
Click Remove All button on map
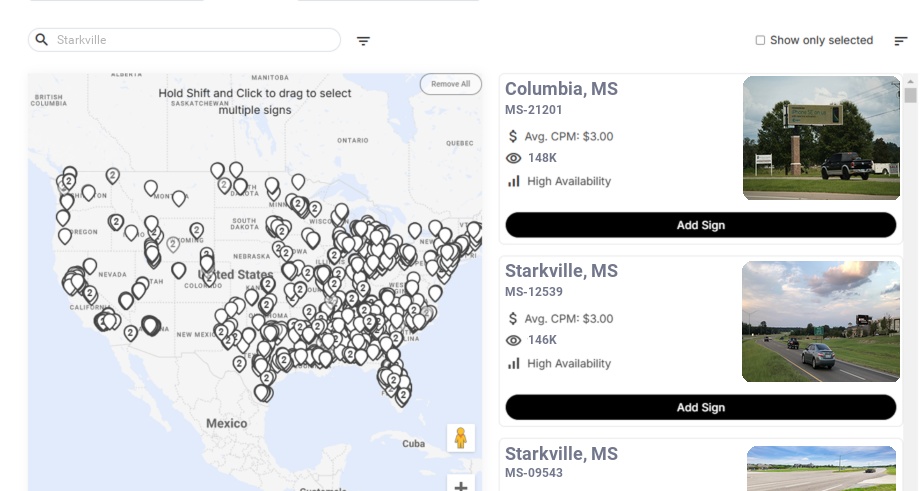(x=450, y=84)
